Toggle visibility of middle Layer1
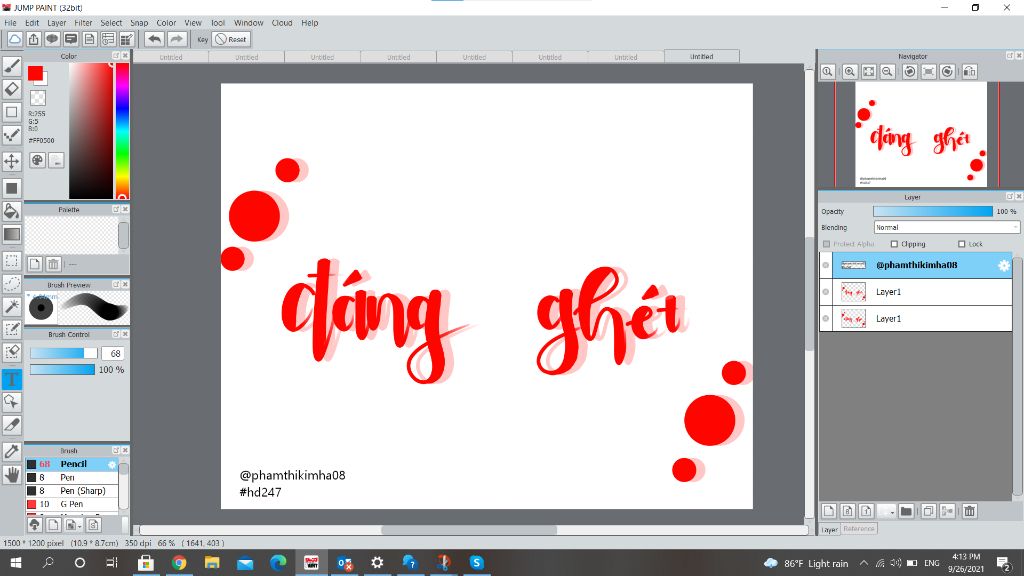1024x576 pixels. tap(826, 292)
